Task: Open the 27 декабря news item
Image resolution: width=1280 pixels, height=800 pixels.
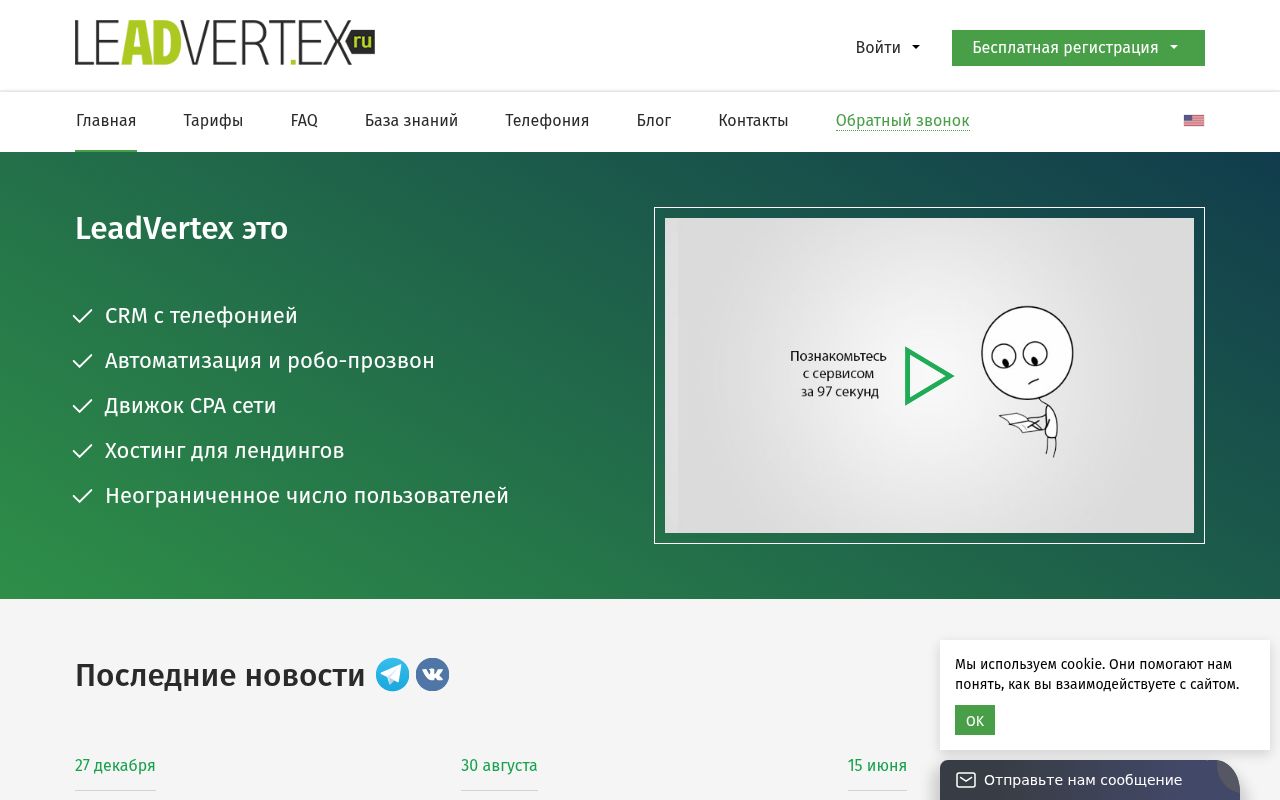Action: point(115,766)
